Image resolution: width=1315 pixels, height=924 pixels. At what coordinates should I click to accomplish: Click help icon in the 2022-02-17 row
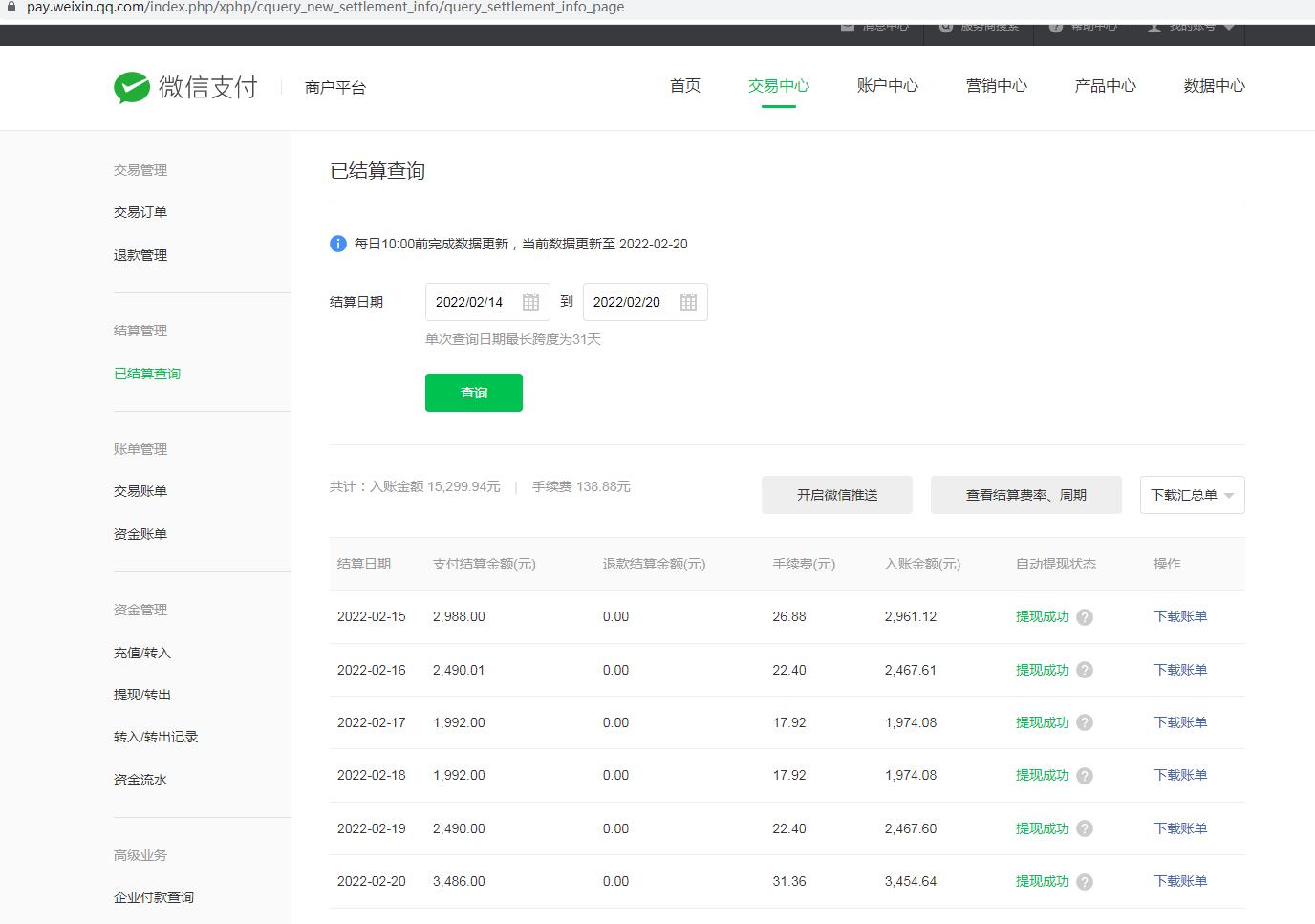pyautogui.click(x=1085, y=723)
